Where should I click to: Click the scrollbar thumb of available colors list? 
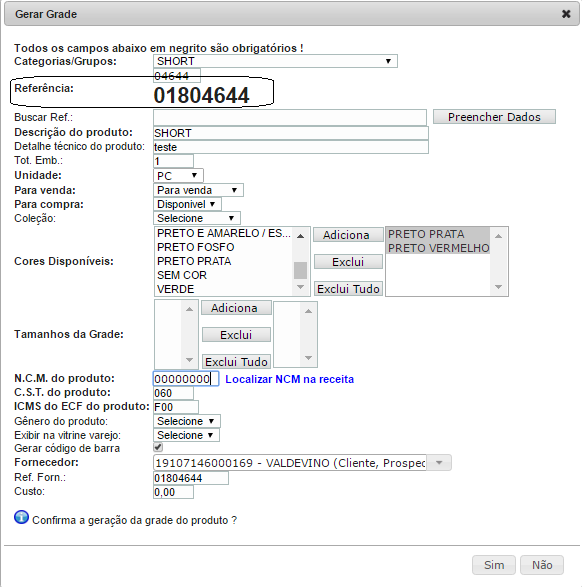point(300,270)
